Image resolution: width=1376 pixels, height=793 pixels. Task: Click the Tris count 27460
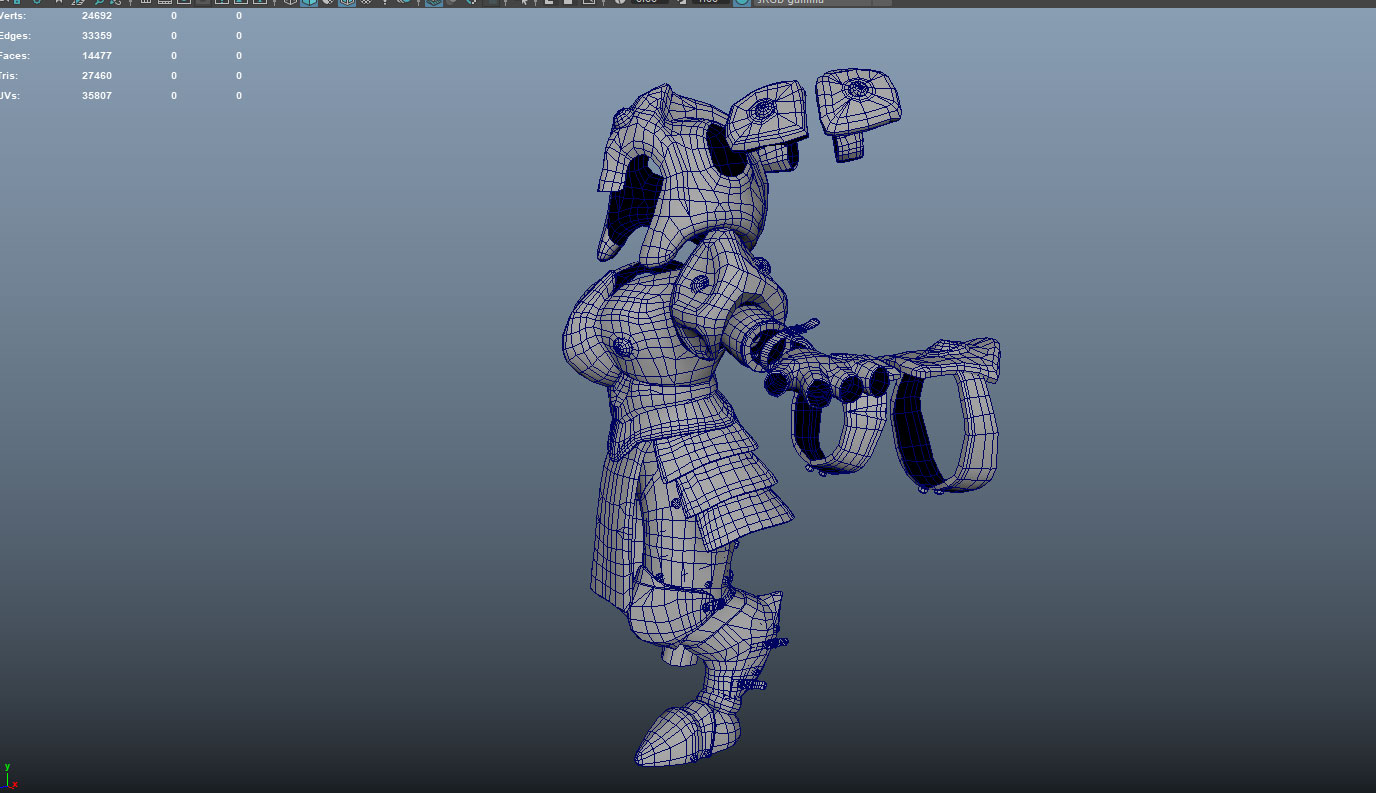click(x=97, y=76)
